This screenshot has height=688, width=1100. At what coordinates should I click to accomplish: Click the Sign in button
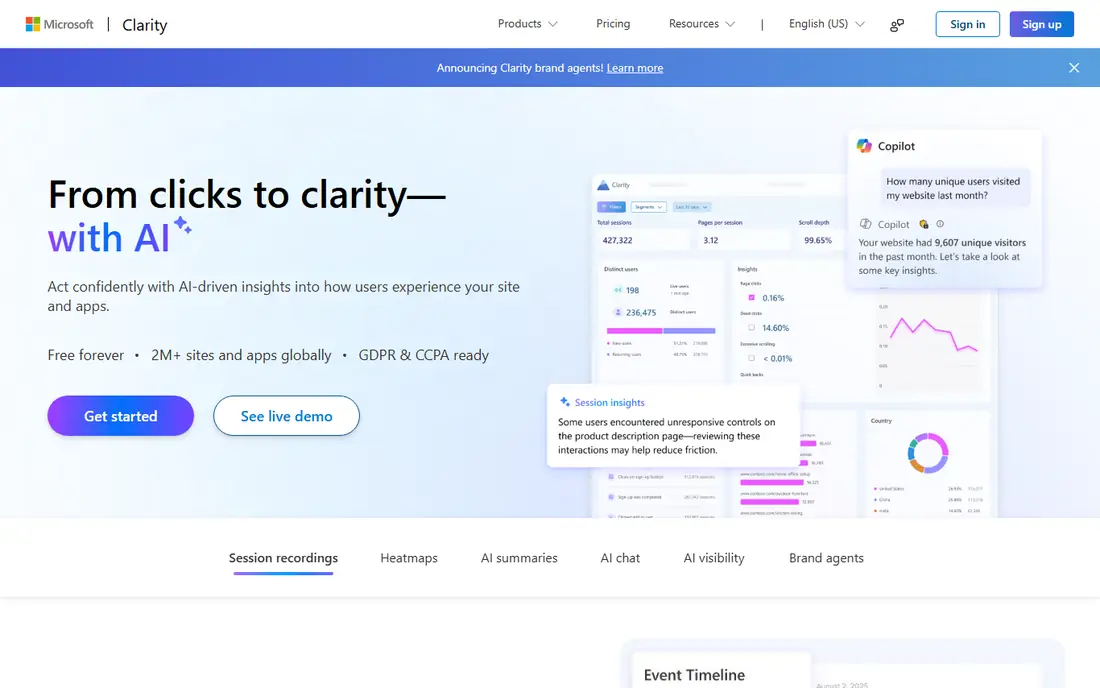[x=967, y=25]
